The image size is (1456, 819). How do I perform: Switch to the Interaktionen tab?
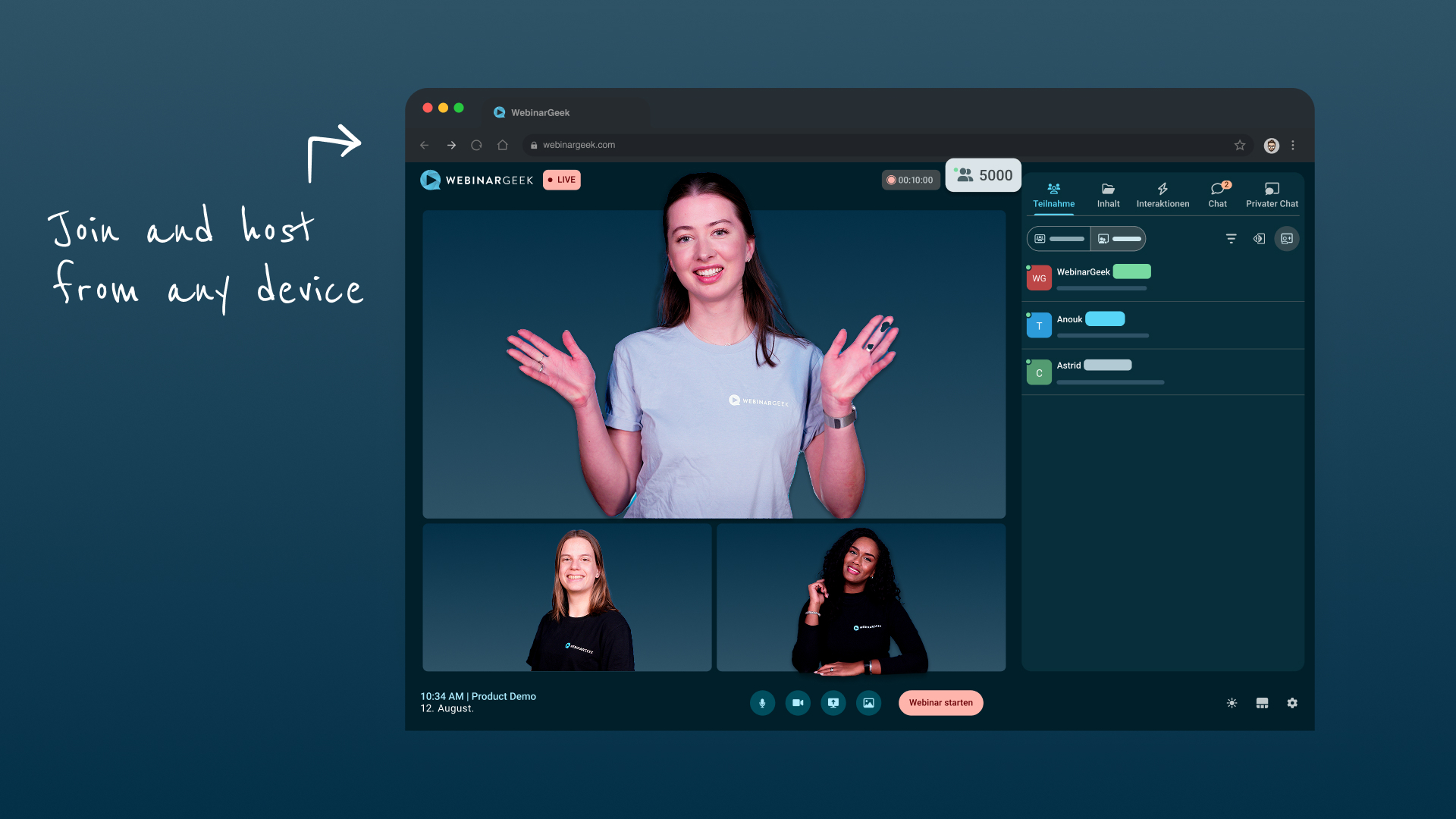(x=1163, y=195)
